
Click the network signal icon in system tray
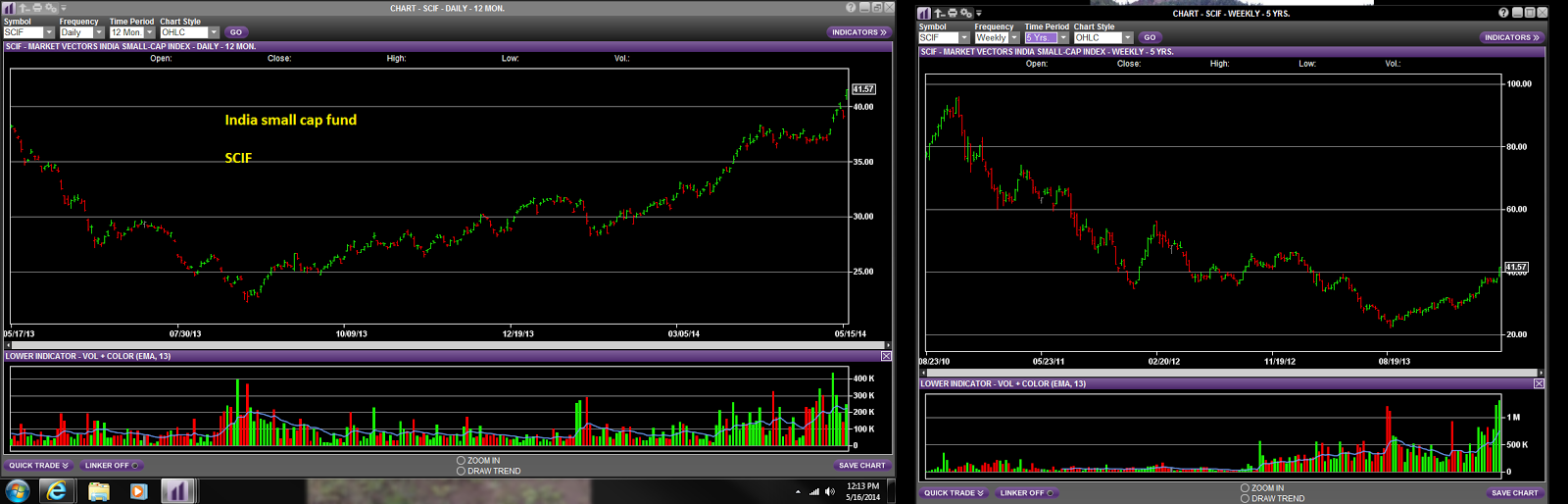click(814, 491)
